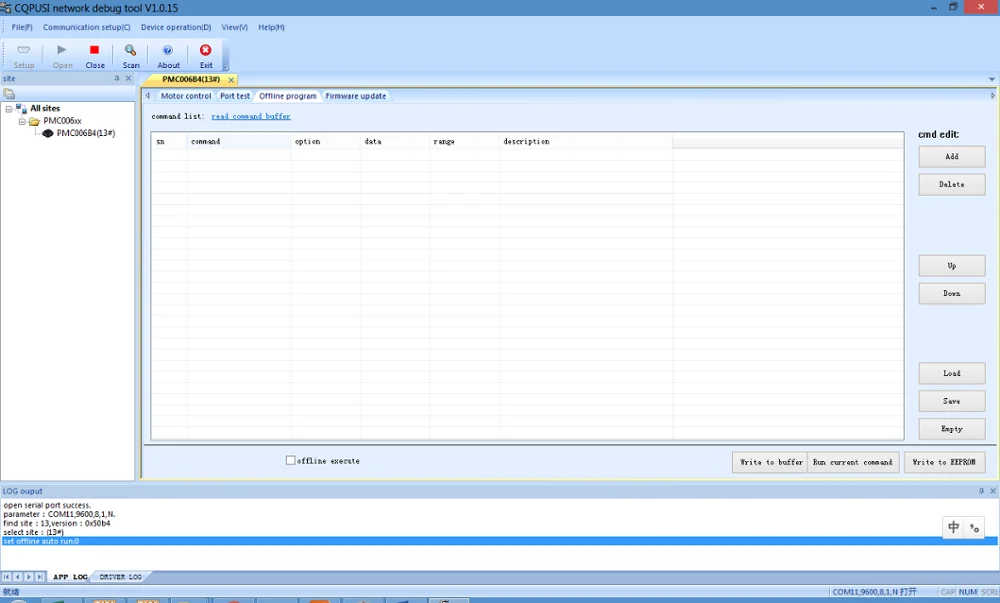Click the range column header
1000x603 pixels.
464,142
